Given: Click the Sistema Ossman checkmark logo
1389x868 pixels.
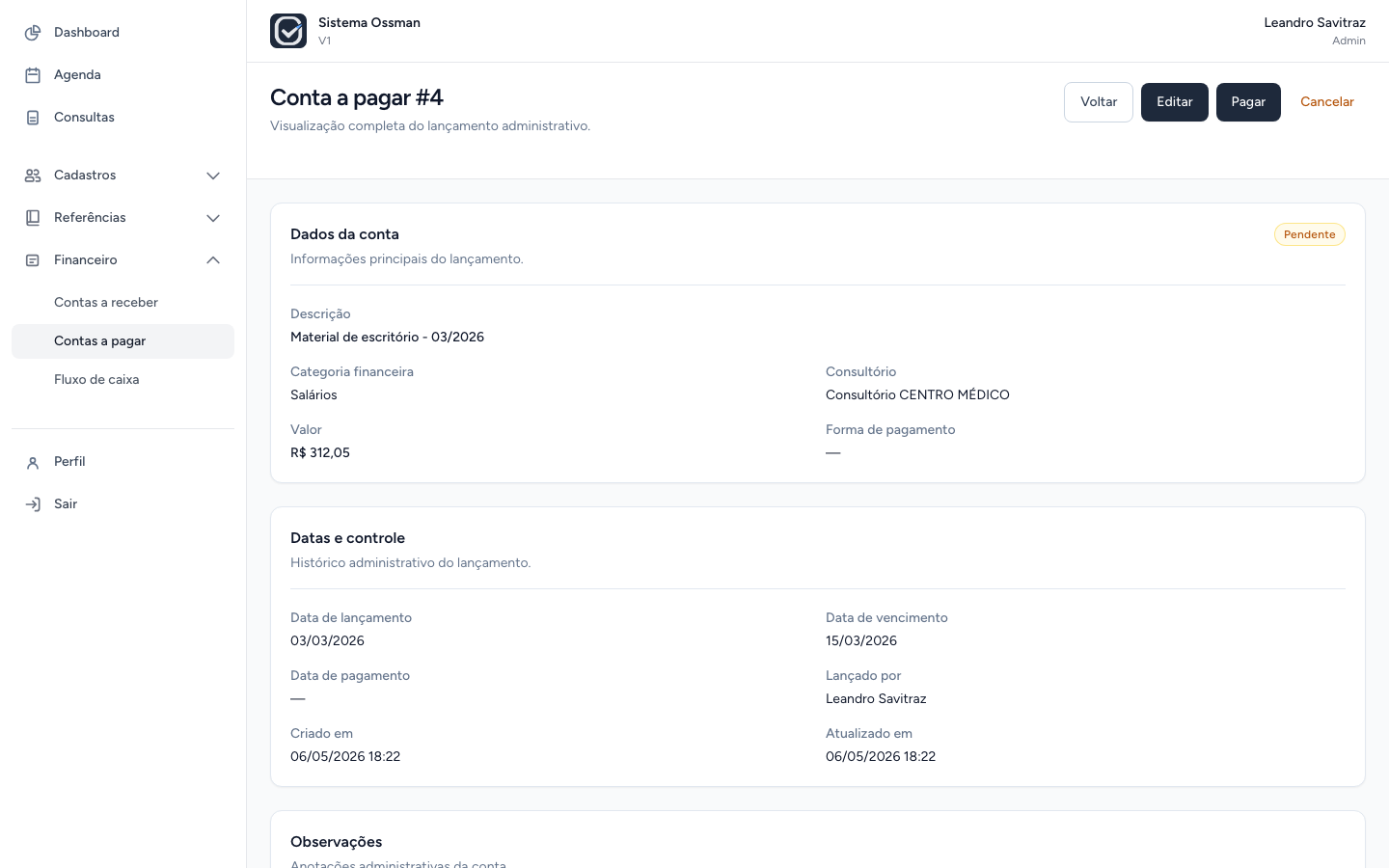Looking at the screenshot, I should [288, 31].
